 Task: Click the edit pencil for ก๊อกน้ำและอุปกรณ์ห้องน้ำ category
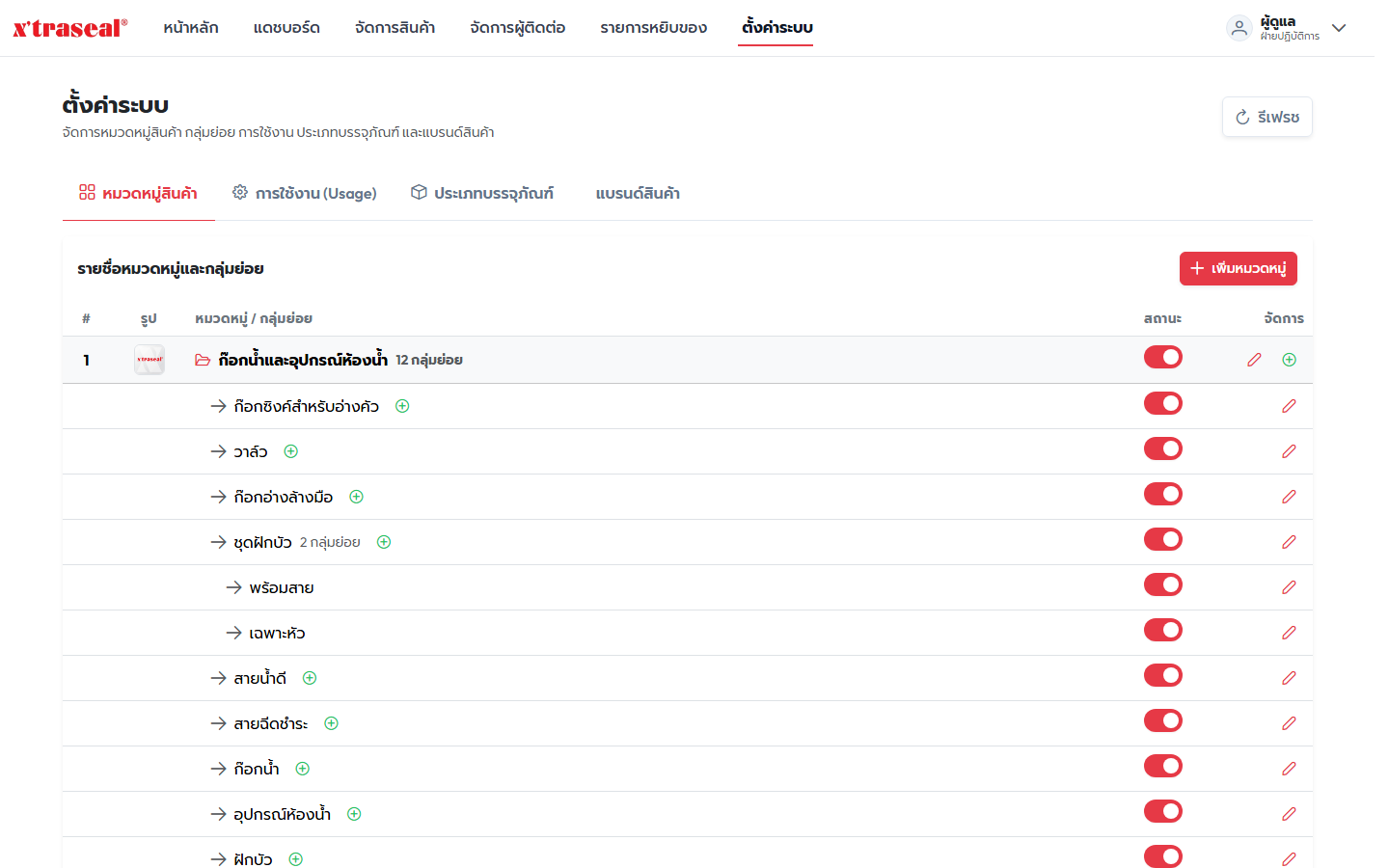pos(1254,360)
